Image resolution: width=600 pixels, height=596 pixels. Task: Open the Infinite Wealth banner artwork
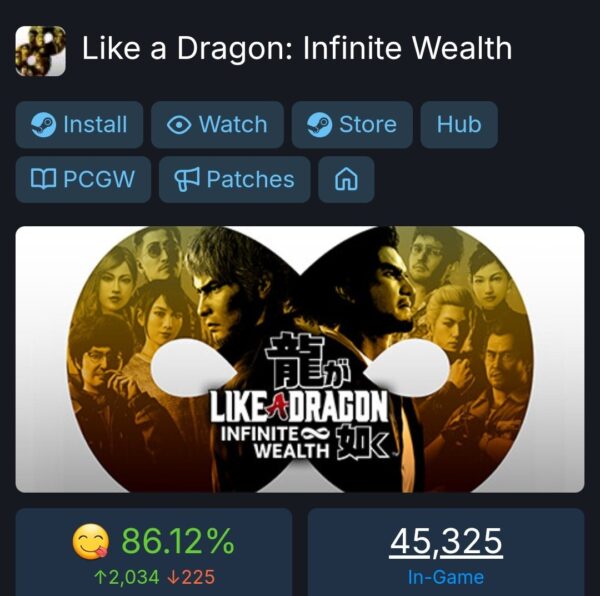(300, 359)
